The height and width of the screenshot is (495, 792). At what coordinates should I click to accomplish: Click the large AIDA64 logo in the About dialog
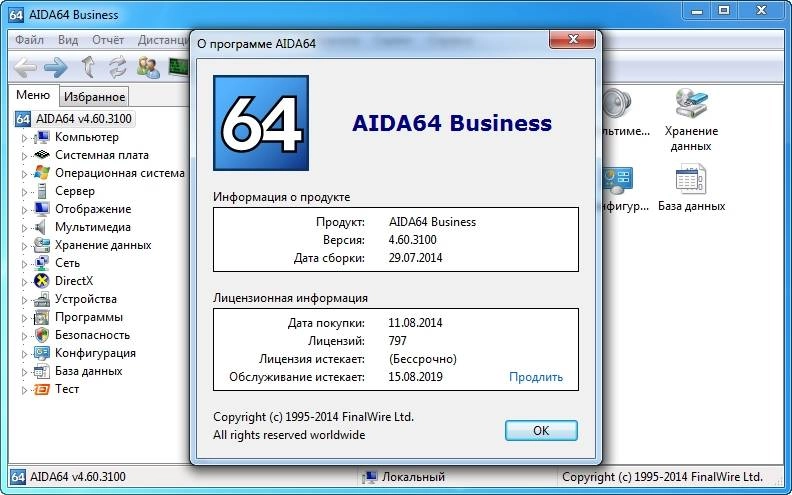(261, 123)
